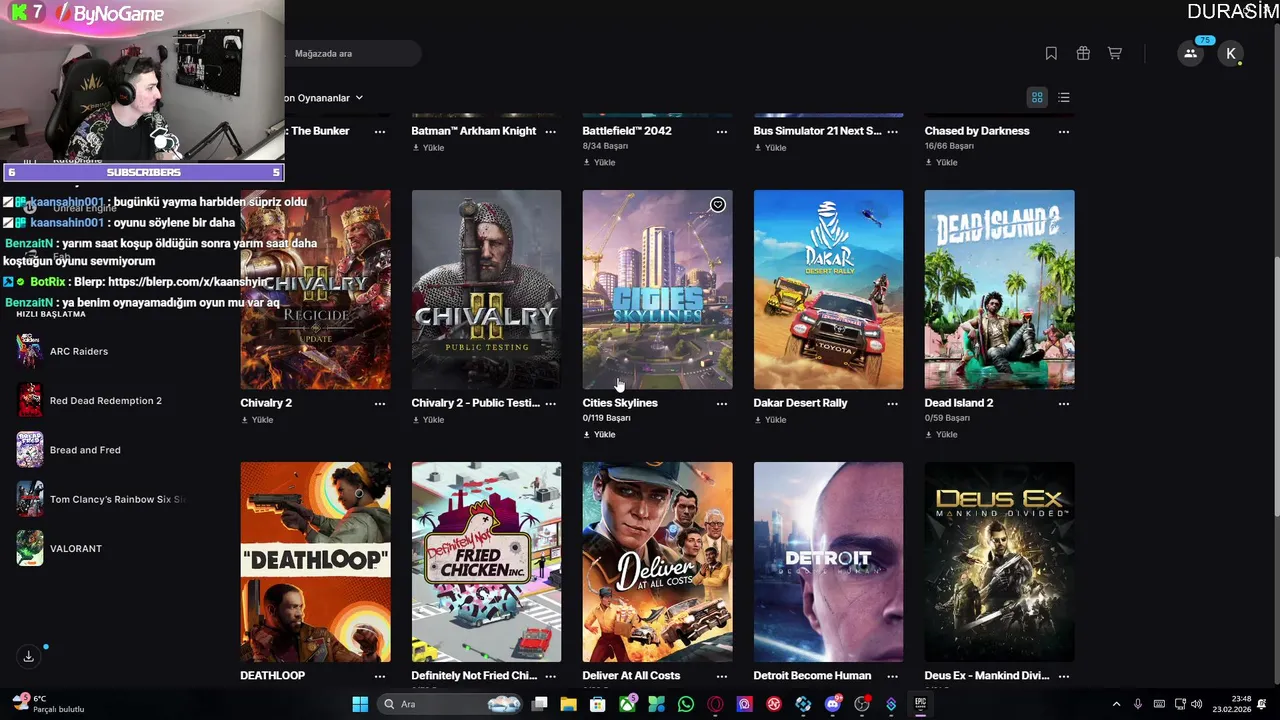Open Epic Games Launcher taskbar icon
1280x720 pixels.
[x=920, y=704]
